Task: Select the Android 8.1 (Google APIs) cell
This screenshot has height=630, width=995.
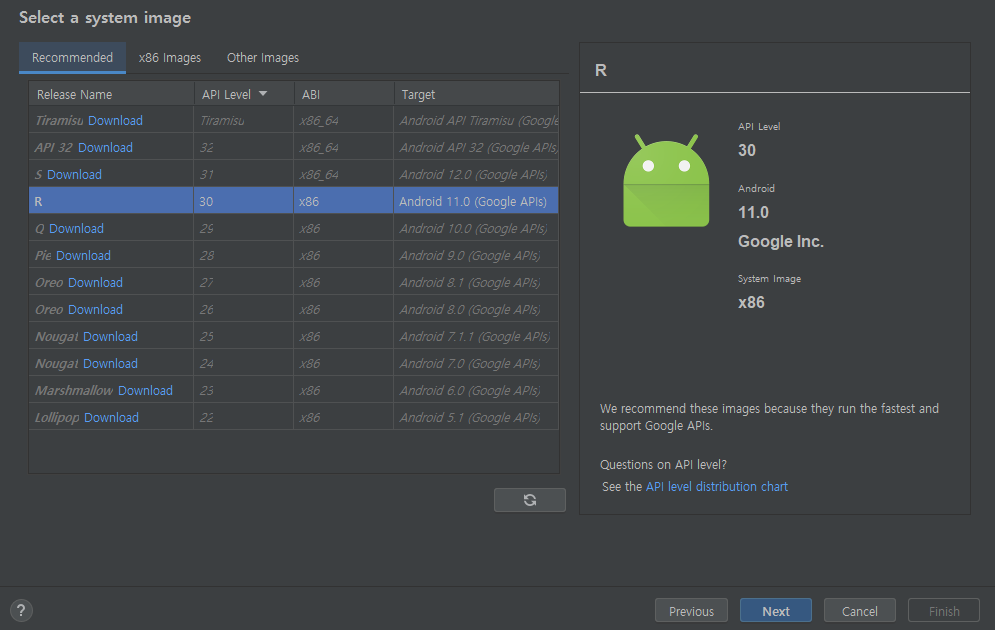Action: (x=476, y=282)
